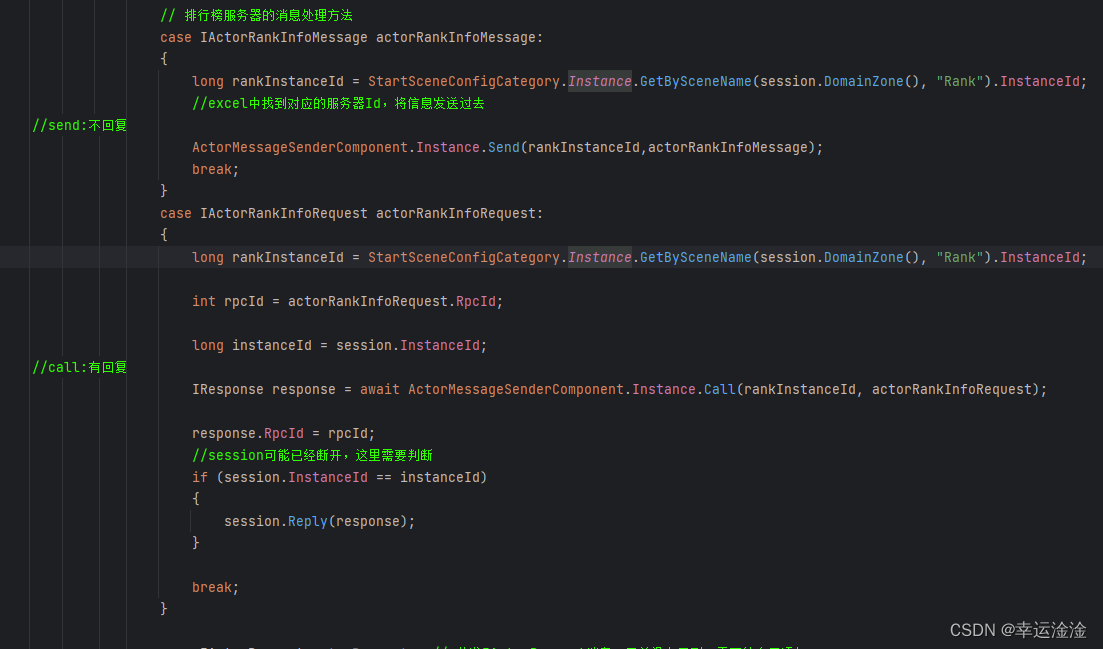Click 'ActorMessageSenderComponent' on the Send line
The width and height of the screenshot is (1103, 649).
pyautogui.click(x=300, y=147)
